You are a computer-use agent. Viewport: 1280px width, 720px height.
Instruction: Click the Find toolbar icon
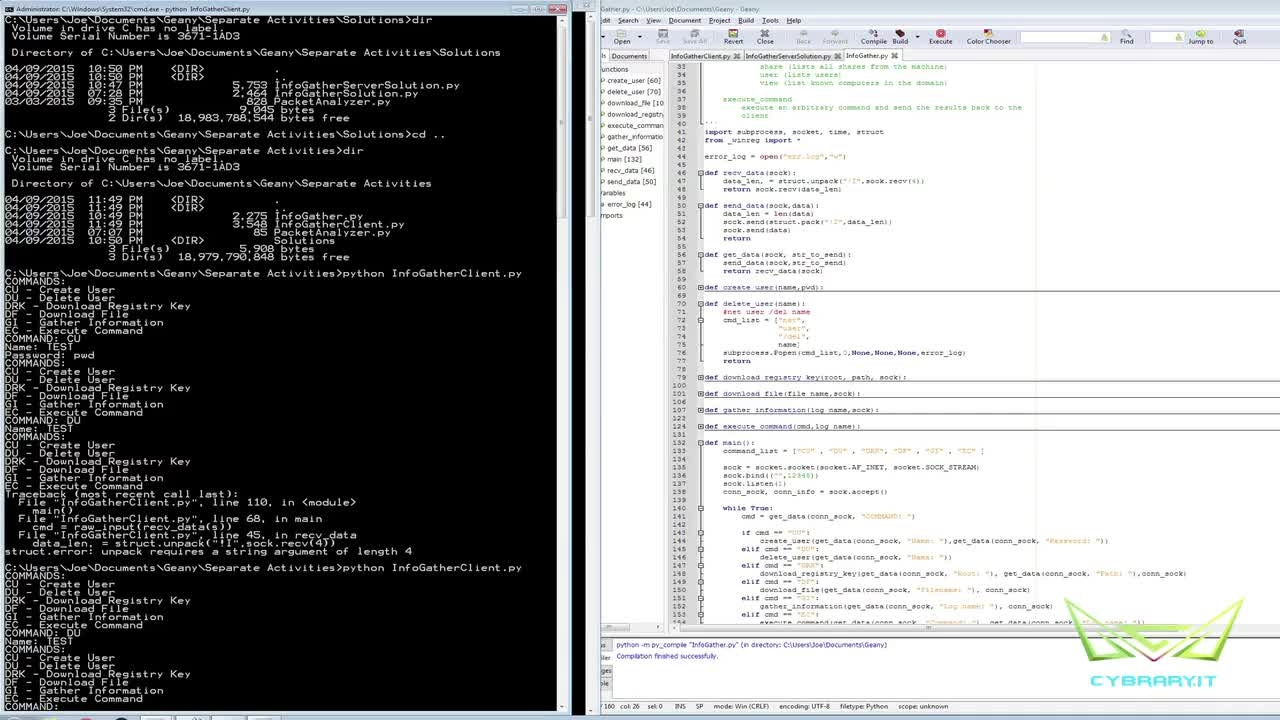[x=1127, y=37]
